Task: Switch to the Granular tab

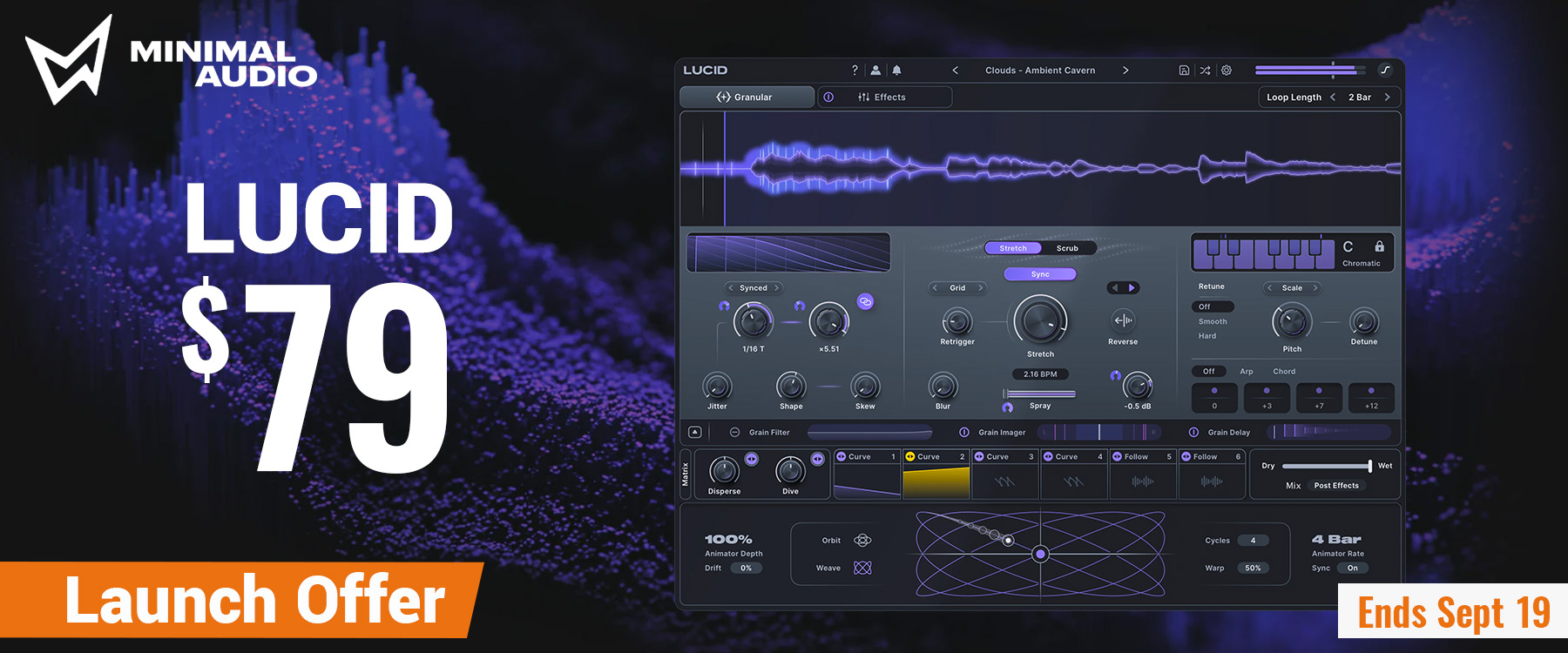Action: (x=747, y=97)
